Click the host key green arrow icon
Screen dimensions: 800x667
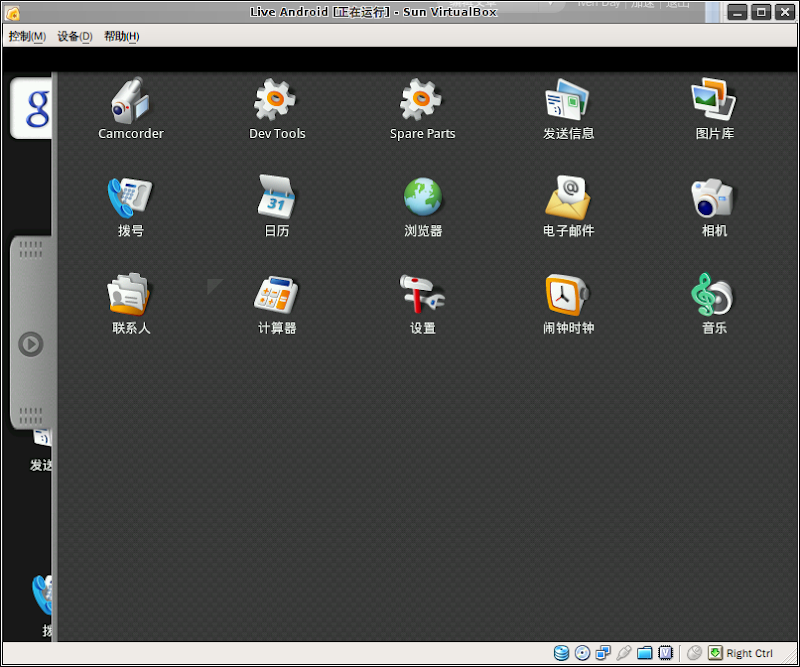[x=715, y=653]
